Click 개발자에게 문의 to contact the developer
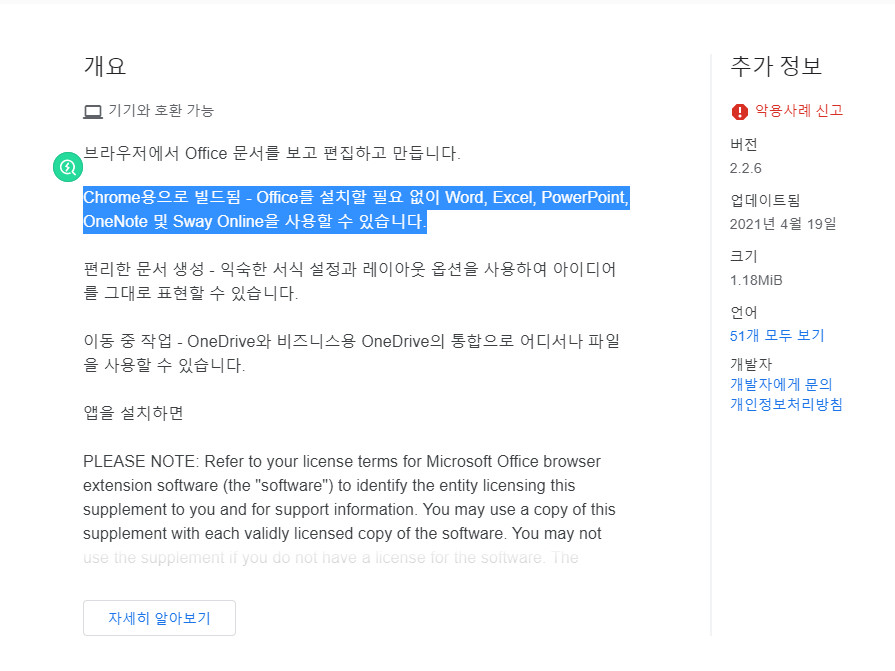The height and width of the screenshot is (671, 895). click(x=783, y=384)
